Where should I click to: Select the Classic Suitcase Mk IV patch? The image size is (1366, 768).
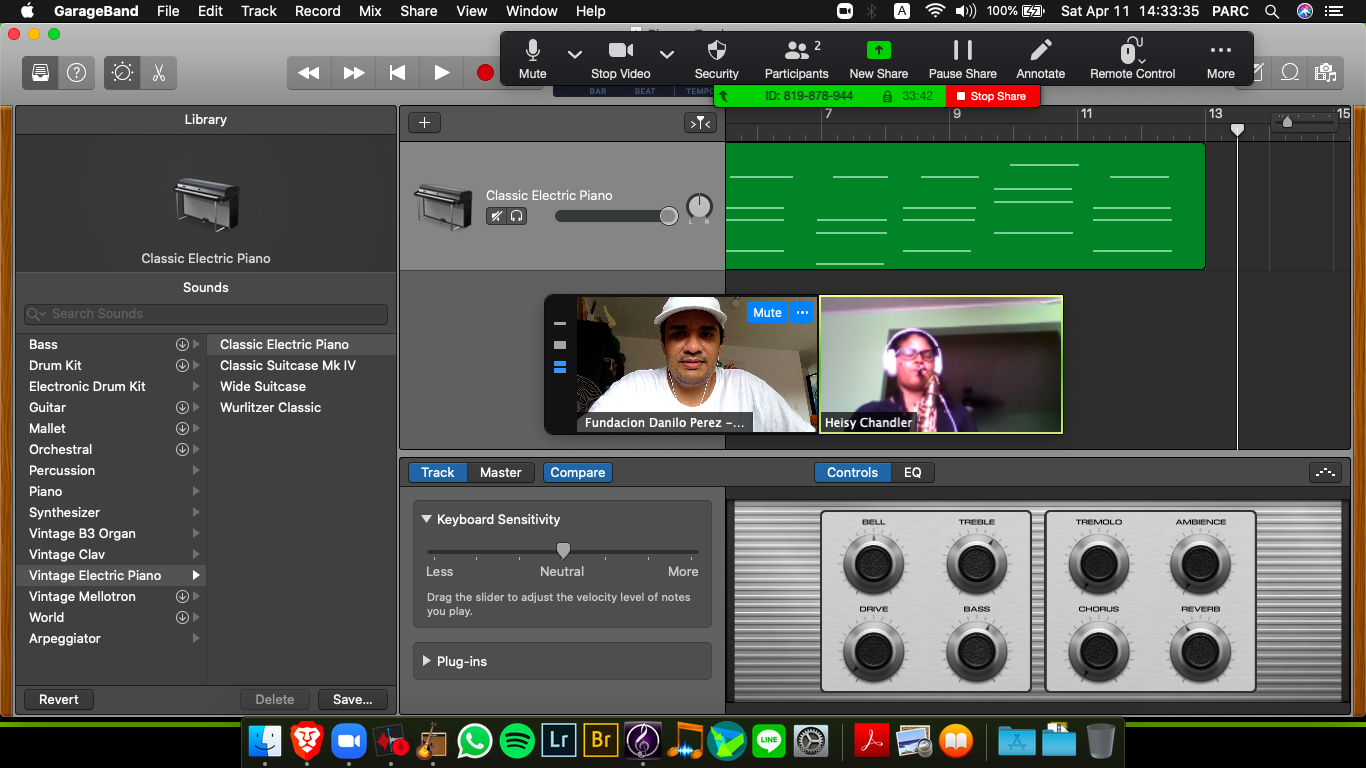tap(288, 365)
